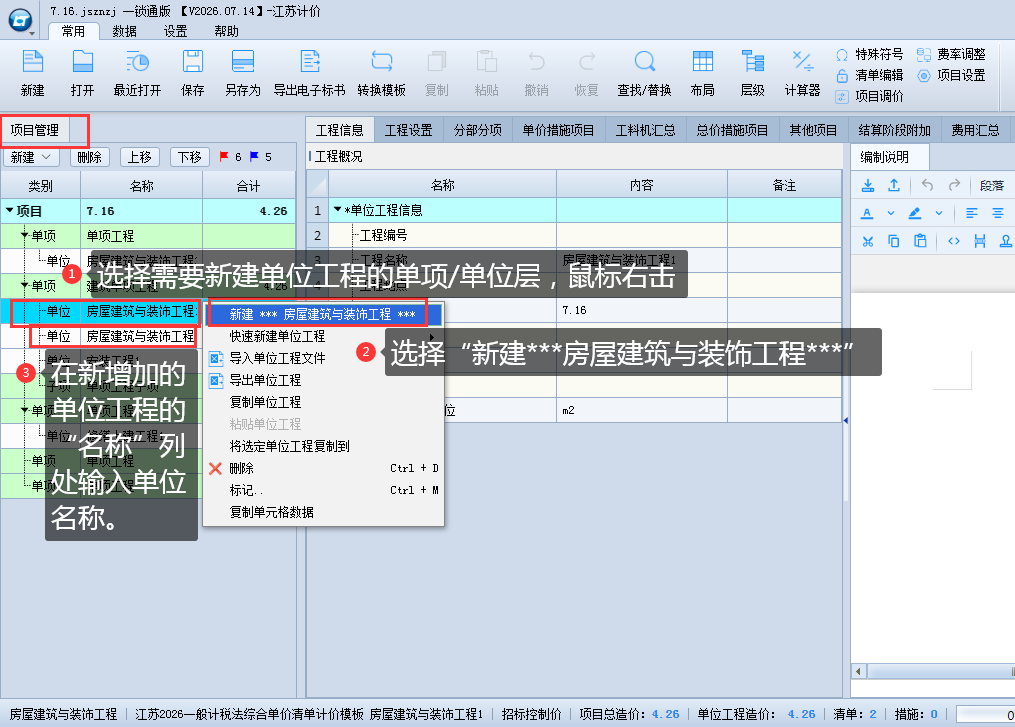Click align-left icon in 编制说明 toolbar

pyautogui.click(x=972, y=213)
